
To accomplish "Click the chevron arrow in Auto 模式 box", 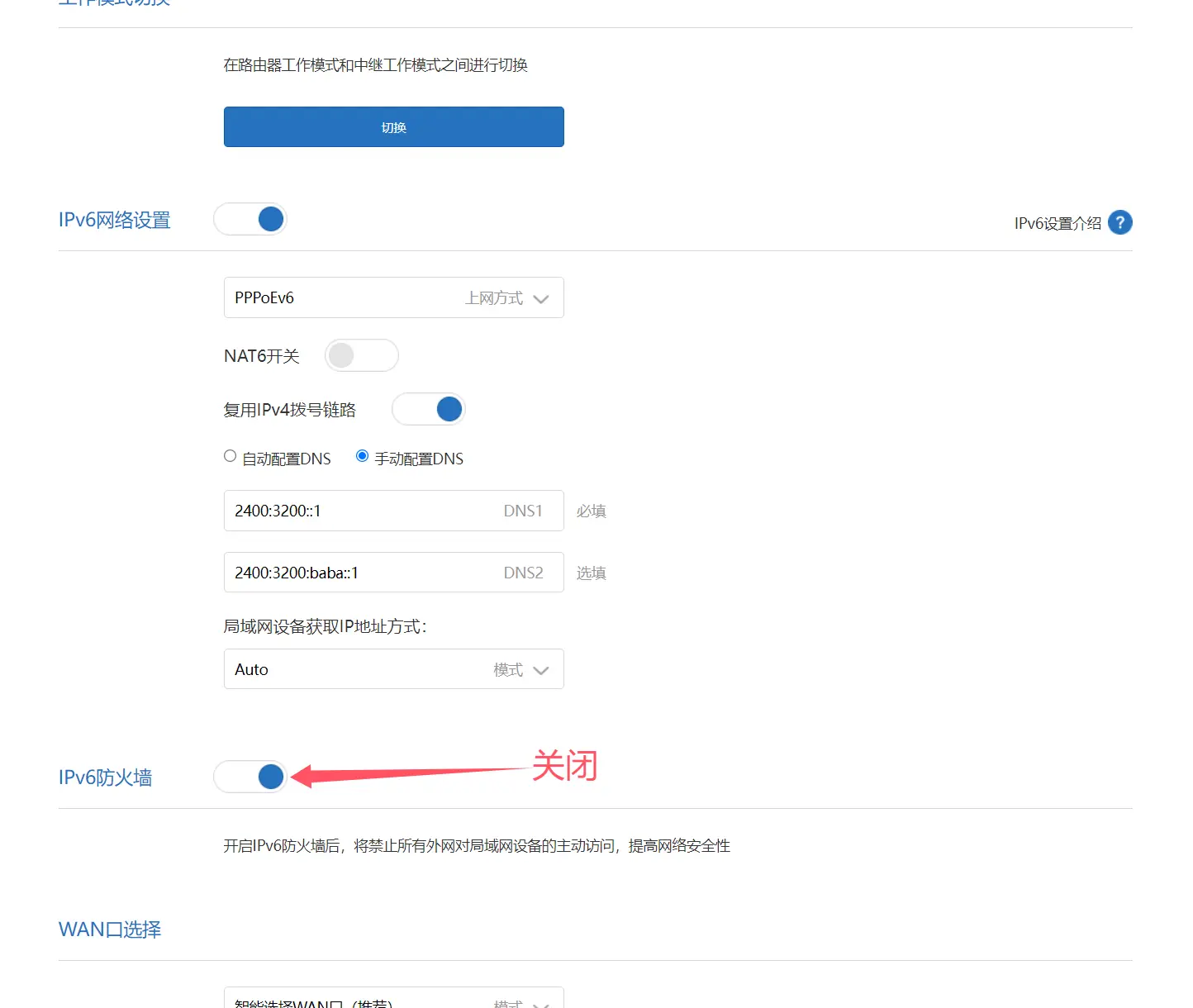I will (541, 670).
